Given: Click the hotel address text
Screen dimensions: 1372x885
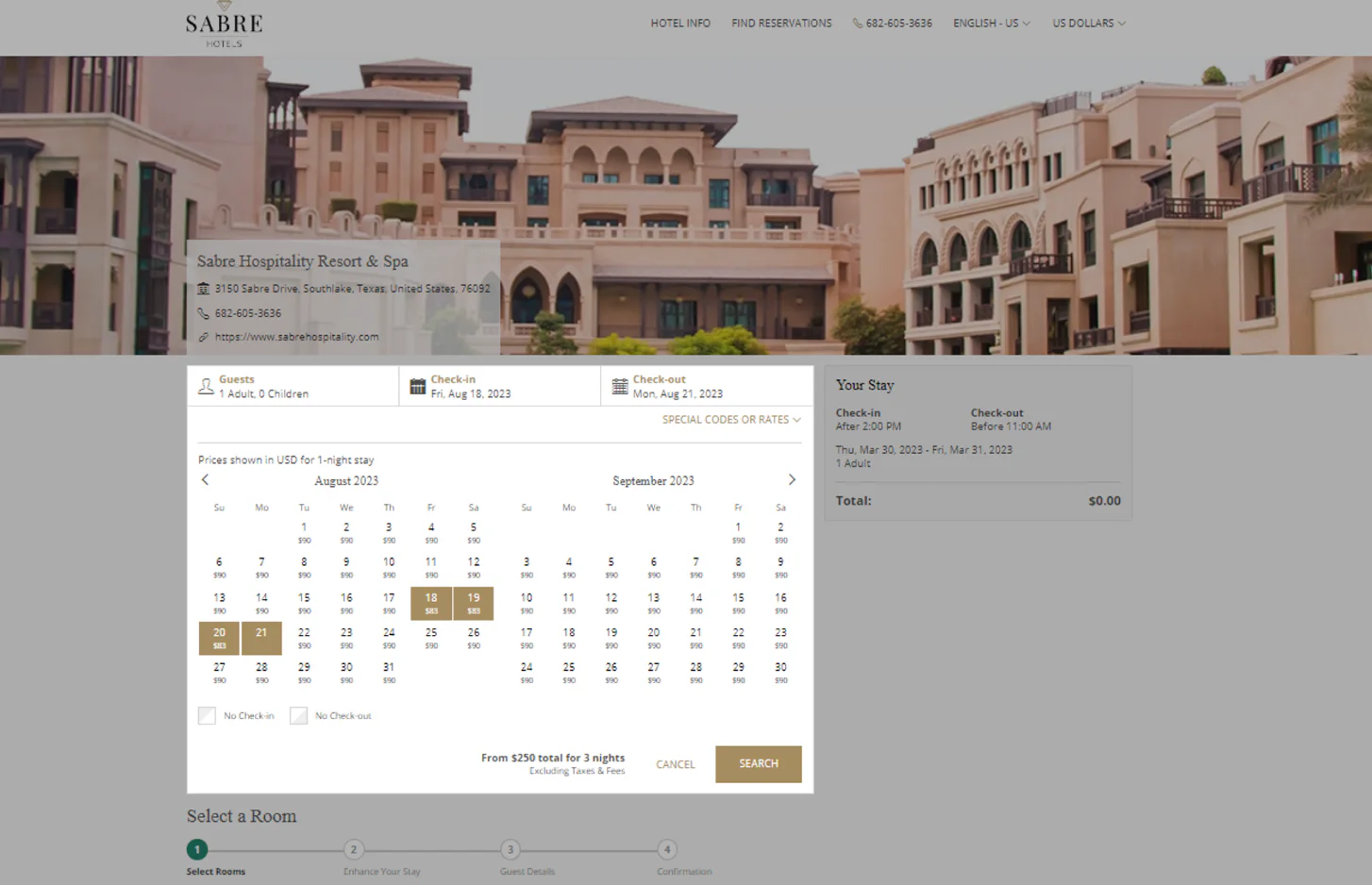Looking at the screenshot, I should coord(352,289).
